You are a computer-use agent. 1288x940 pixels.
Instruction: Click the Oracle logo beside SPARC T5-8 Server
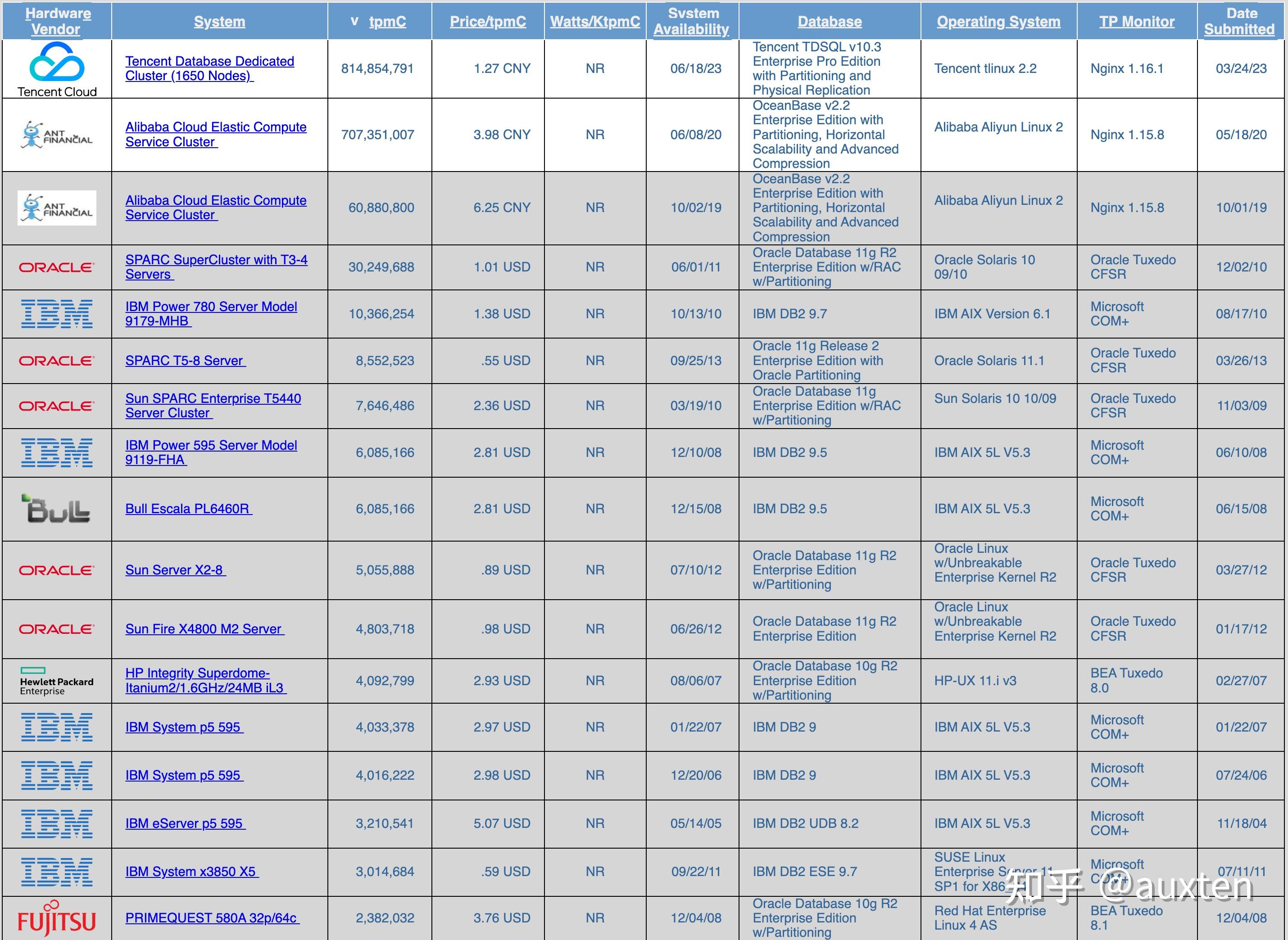pyautogui.click(x=56, y=361)
